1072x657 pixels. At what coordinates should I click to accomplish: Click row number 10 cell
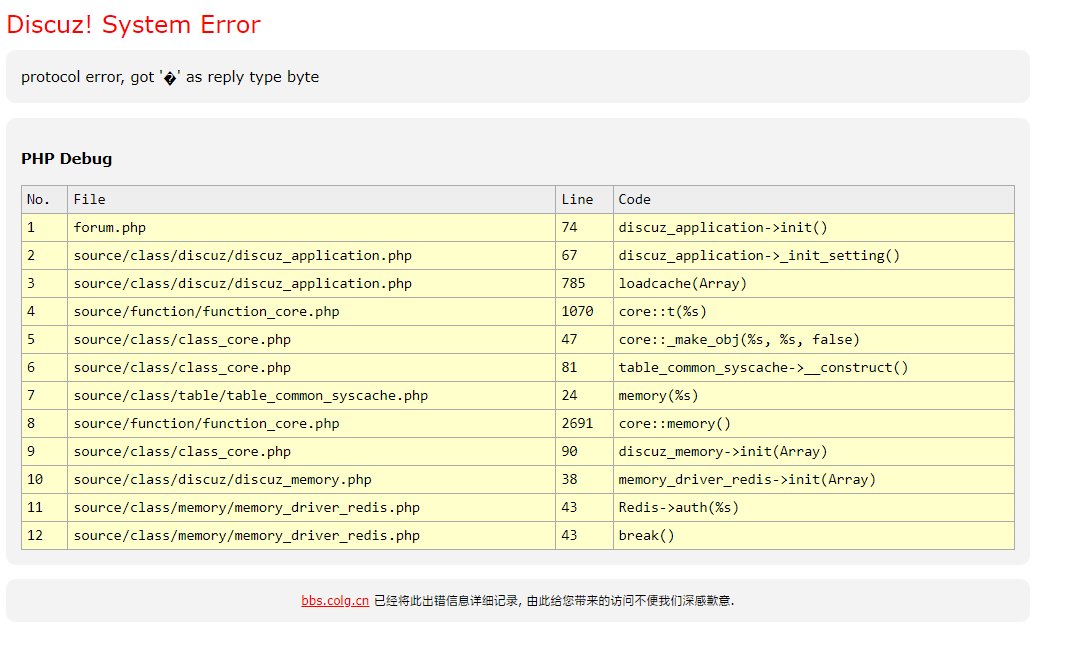coord(44,480)
